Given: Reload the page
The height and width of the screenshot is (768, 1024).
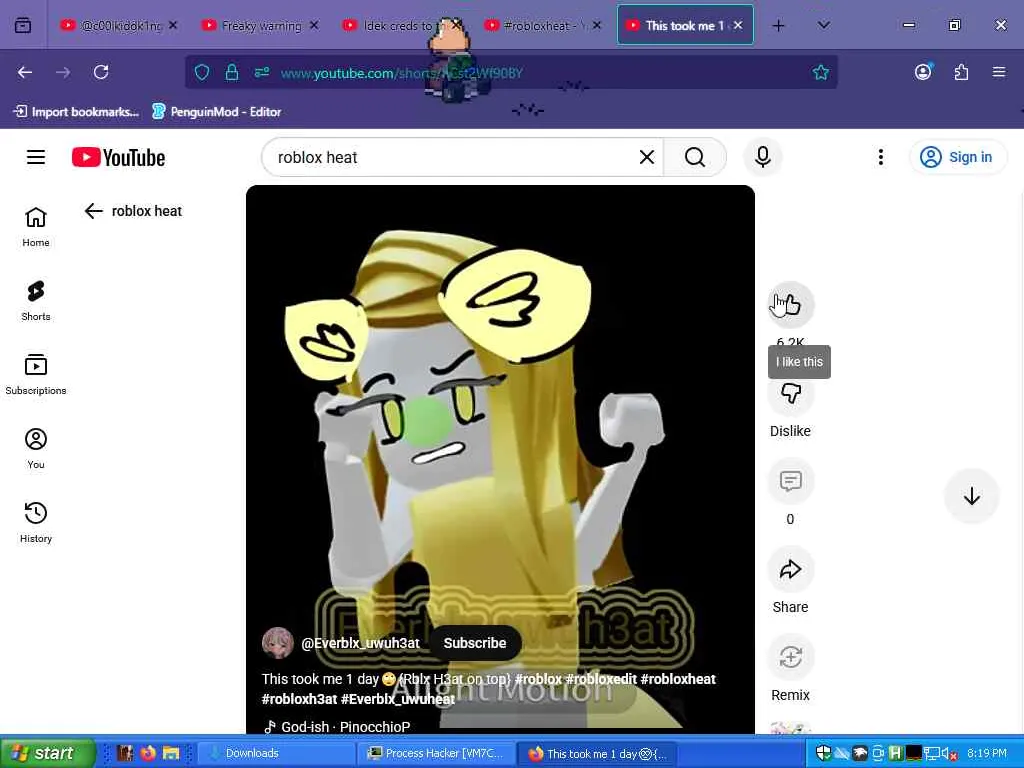Looking at the screenshot, I should (101, 72).
